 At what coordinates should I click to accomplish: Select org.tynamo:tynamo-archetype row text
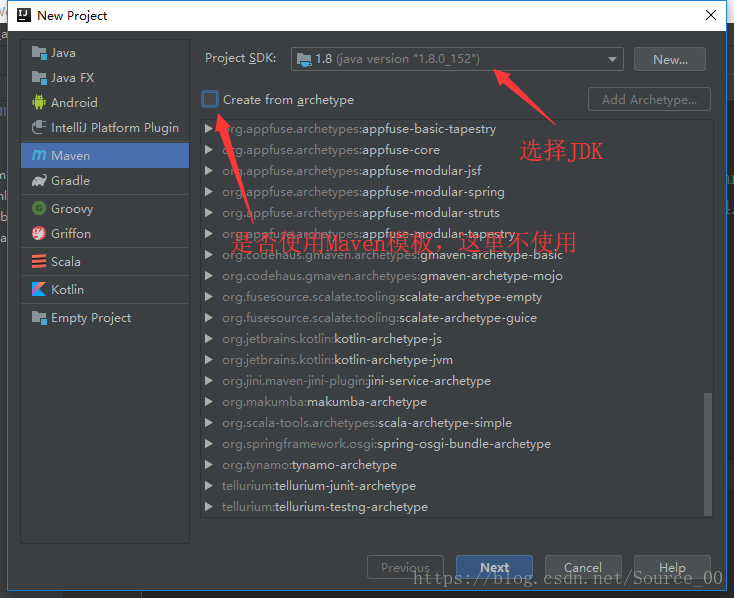coord(309,465)
